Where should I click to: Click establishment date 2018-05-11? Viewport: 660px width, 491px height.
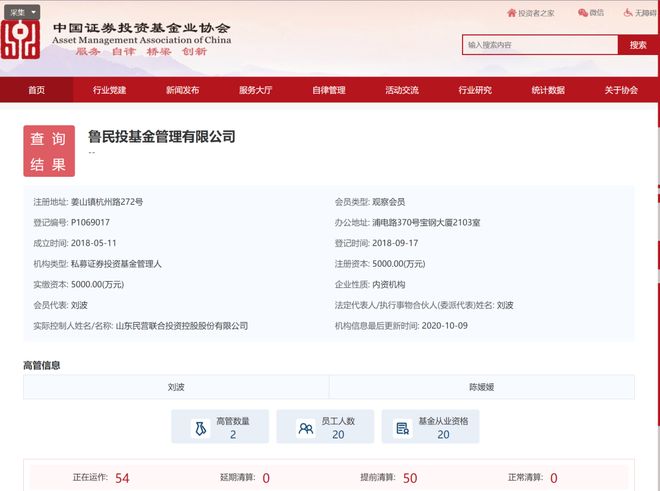point(93,243)
